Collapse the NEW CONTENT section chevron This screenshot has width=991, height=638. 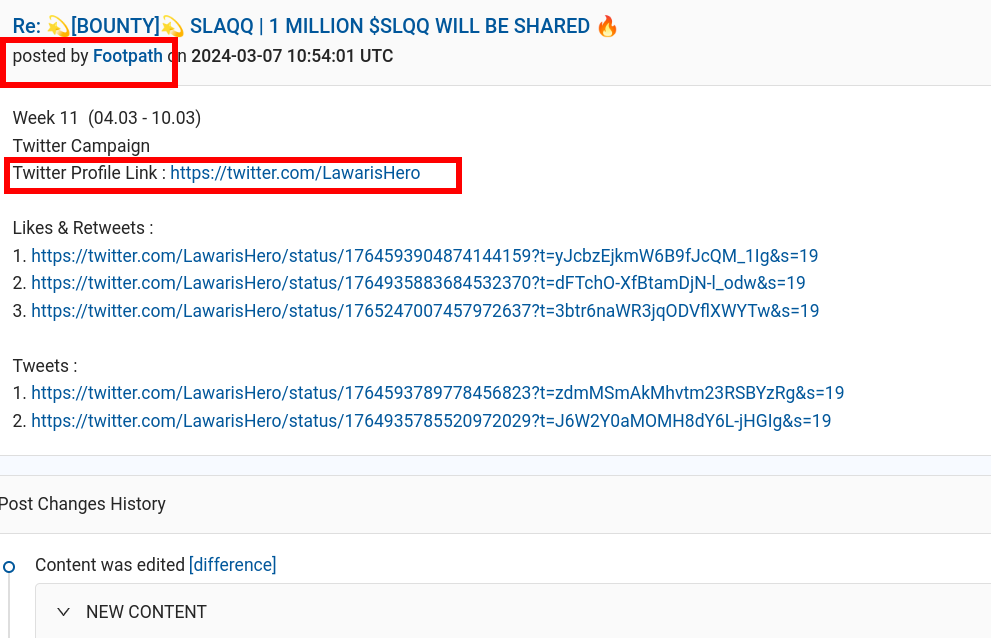(63, 612)
